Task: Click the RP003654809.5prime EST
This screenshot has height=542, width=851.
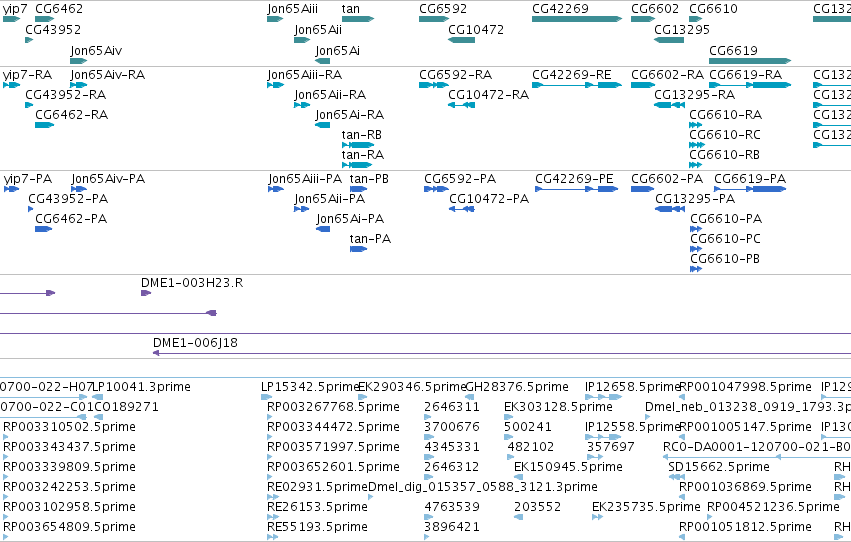Action: tap(5, 538)
